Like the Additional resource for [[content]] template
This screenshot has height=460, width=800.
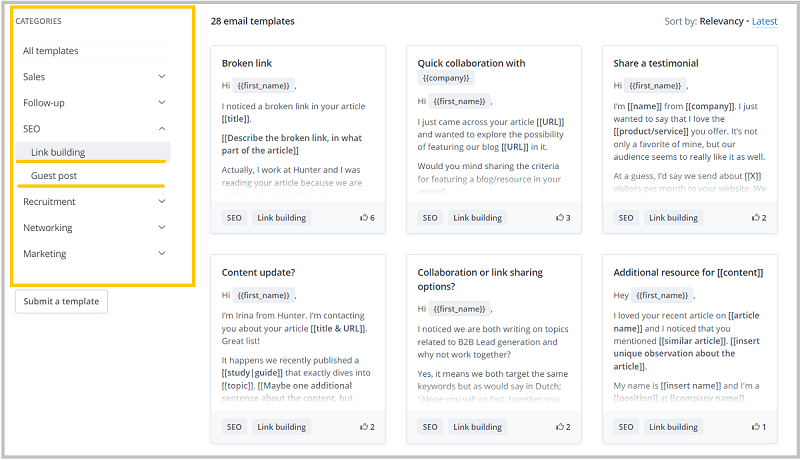click(x=756, y=427)
